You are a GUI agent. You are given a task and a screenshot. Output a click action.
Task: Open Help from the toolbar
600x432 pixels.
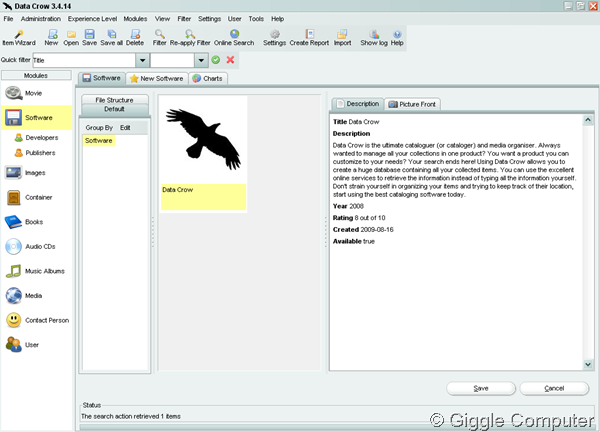point(397,38)
